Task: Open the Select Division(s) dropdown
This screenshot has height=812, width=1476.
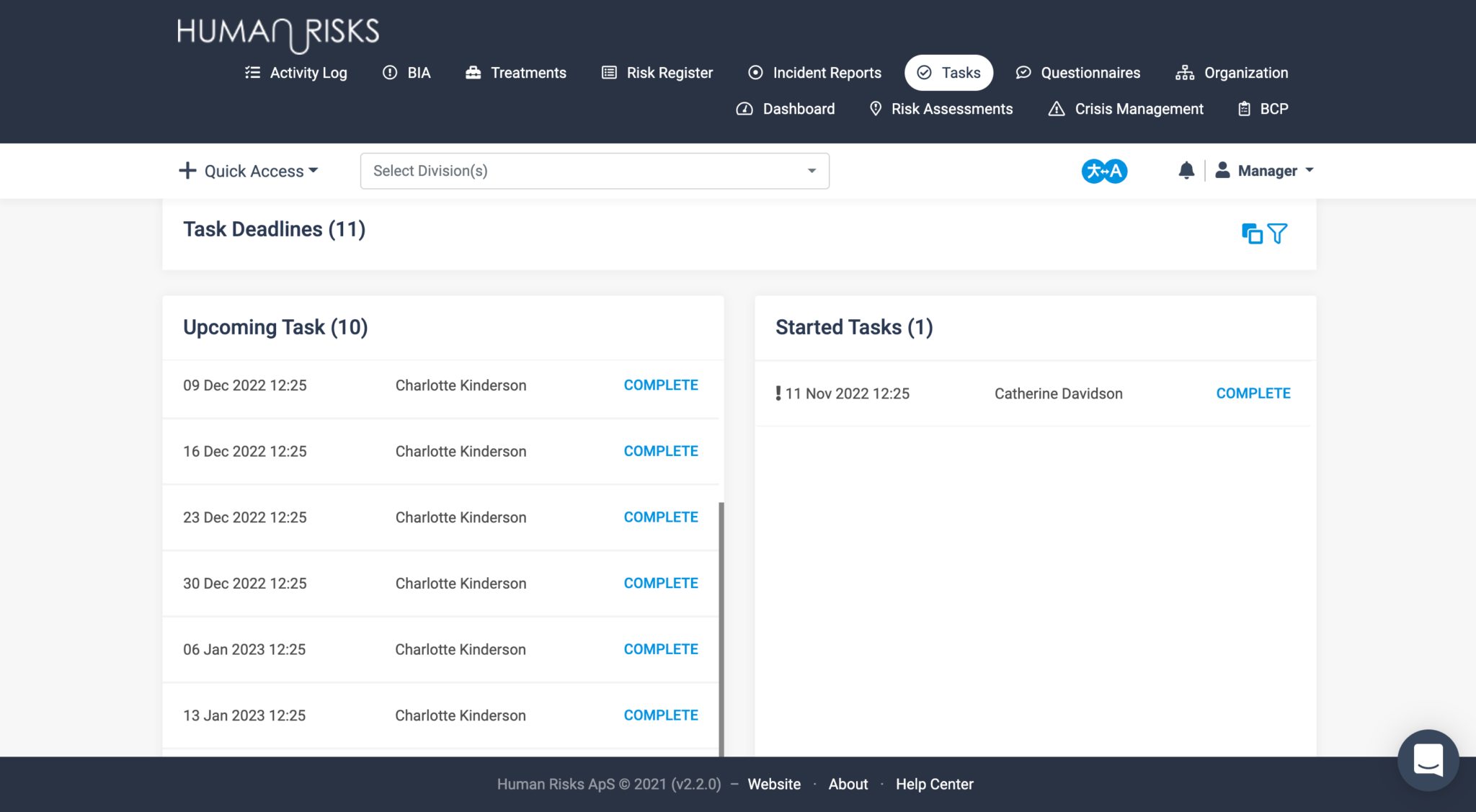Action: (595, 171)
